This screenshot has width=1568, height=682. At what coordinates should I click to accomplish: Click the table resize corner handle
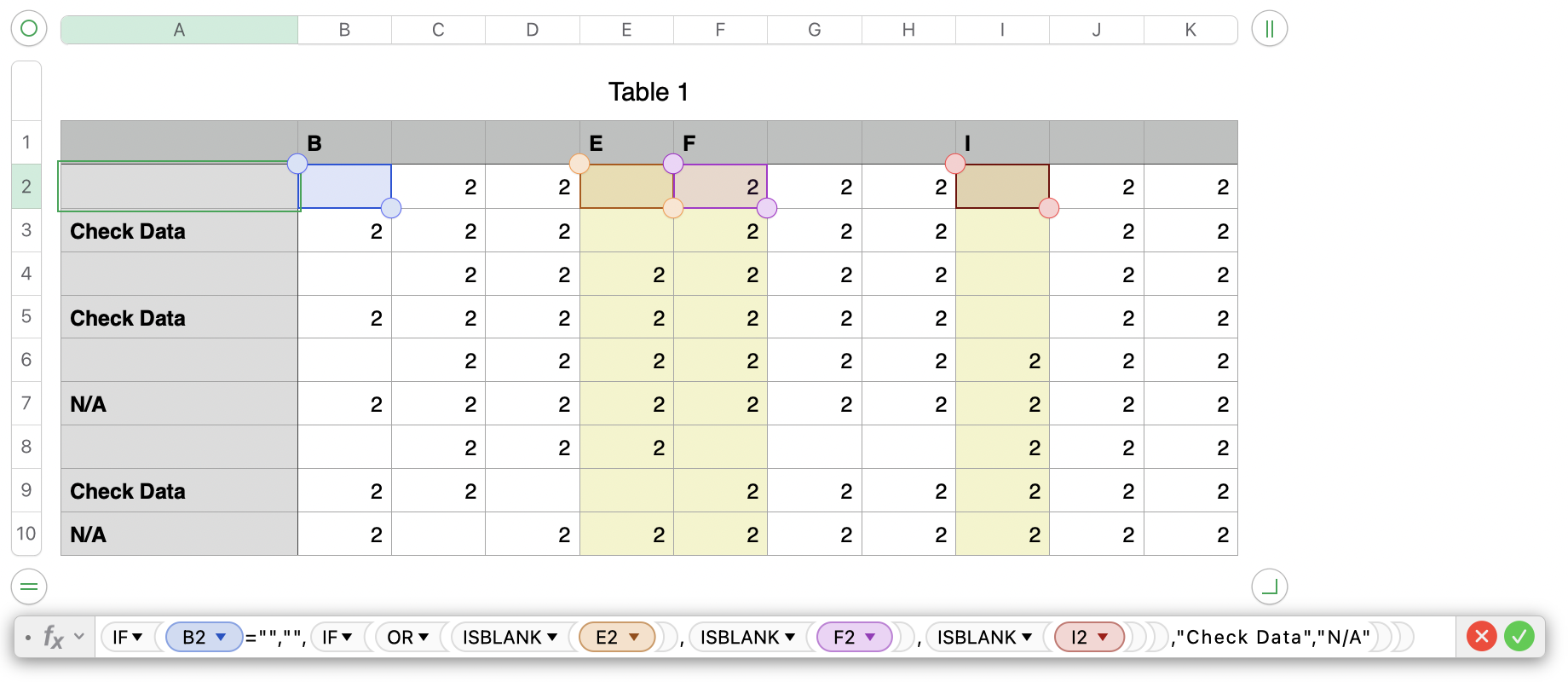[x=1269, y=587]
